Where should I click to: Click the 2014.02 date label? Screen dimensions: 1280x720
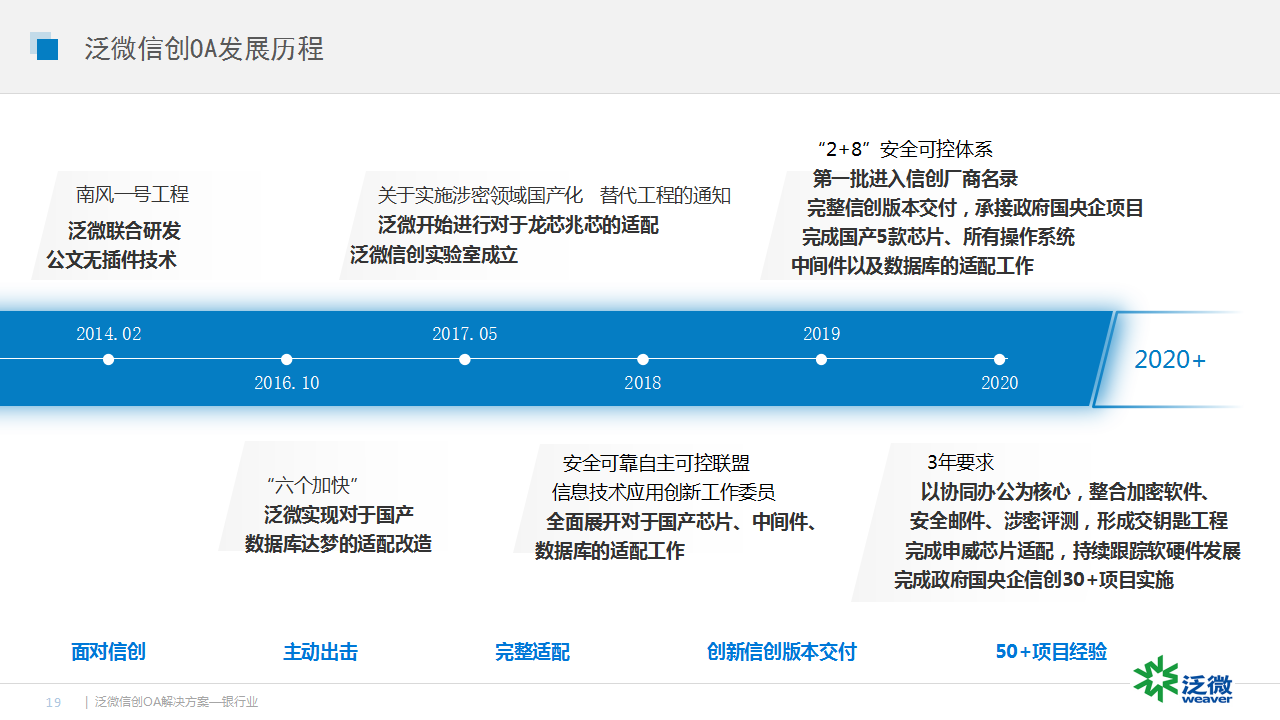pos(109,334)
